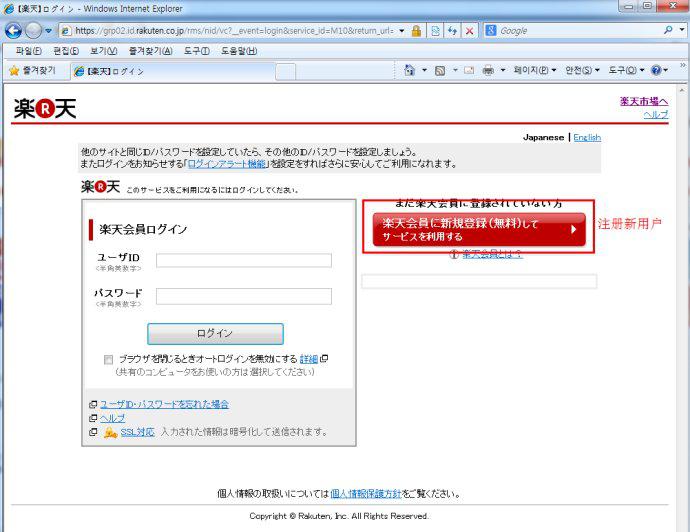Click the vertical scrollbar up arrow

point(683,90)
